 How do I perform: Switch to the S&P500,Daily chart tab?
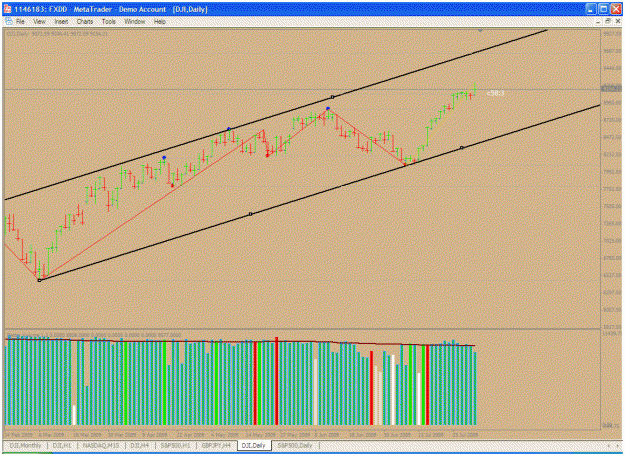pos(295,445)
